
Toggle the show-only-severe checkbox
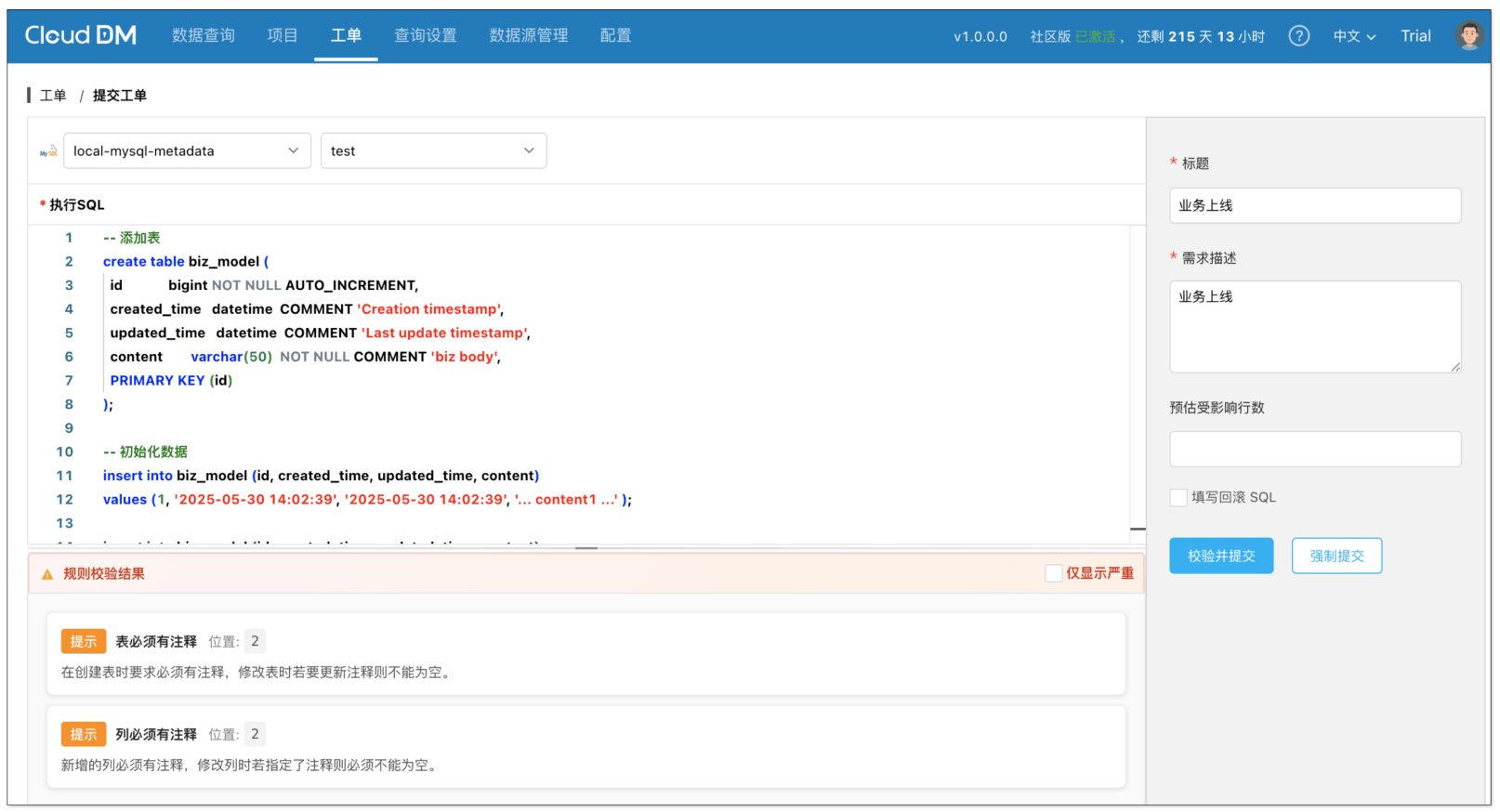[x=1053, y=573]
